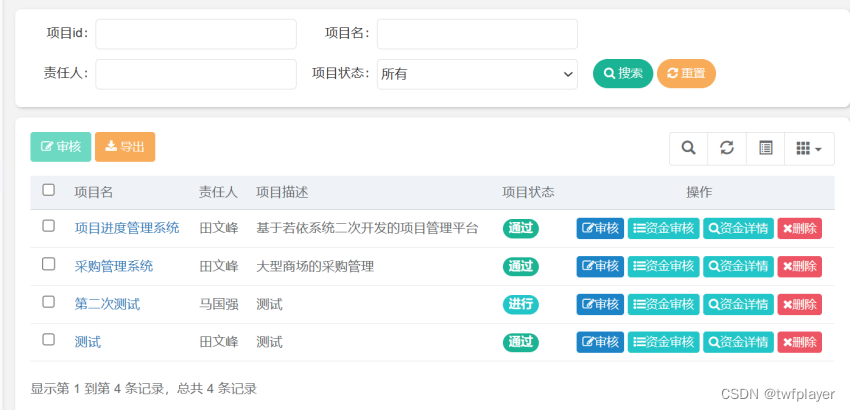The image size is (850, 411).
Task: Click 删除 in the 项目进度管理系统 row
Action: point(800,228)
